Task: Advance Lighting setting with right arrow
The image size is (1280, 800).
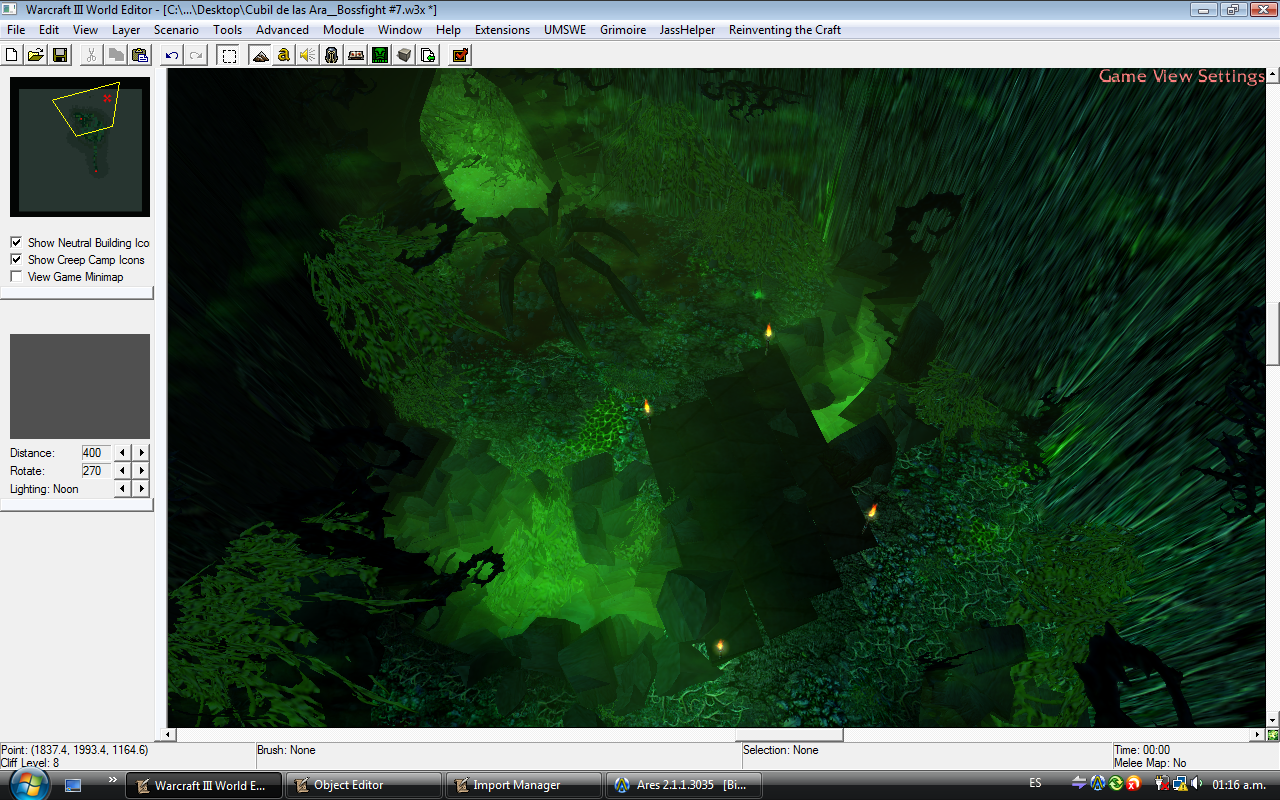Action: point(141,489)
